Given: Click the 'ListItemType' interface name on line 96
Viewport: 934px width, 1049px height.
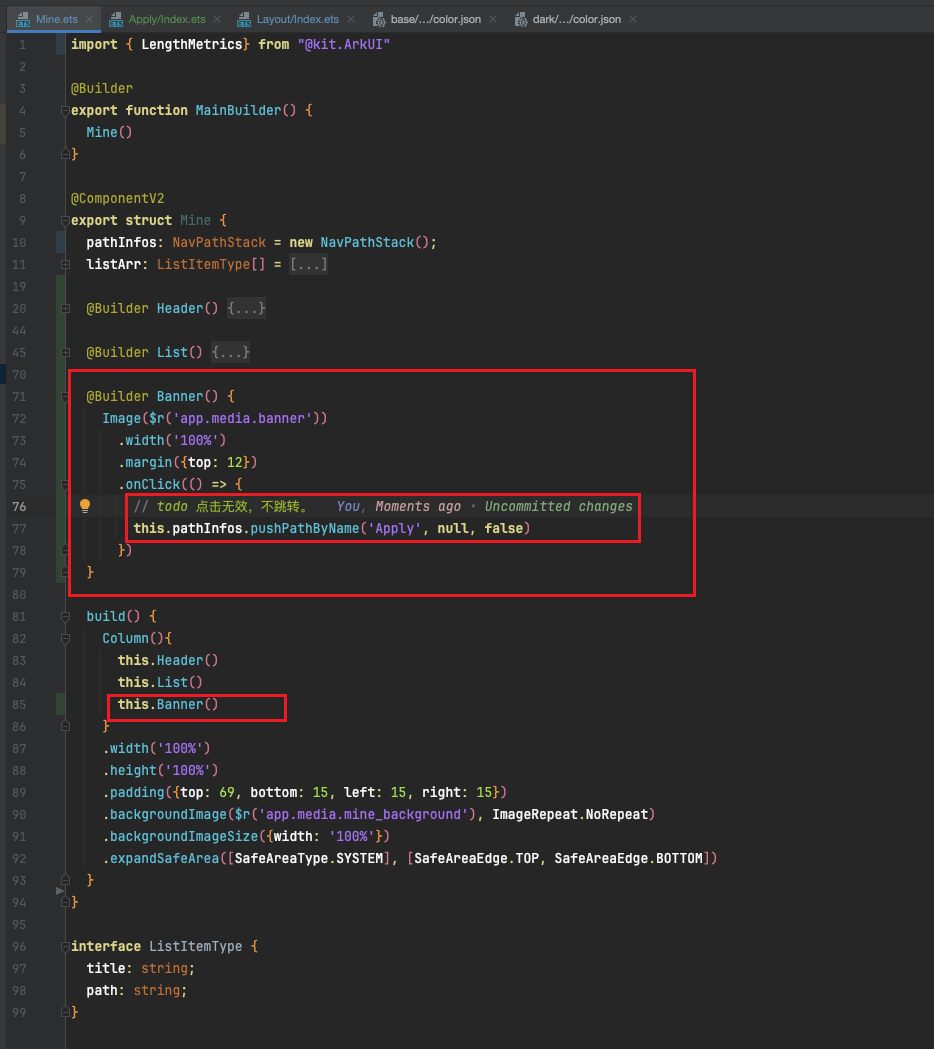Looking at the screenshot, I should (x=195, y=946).
